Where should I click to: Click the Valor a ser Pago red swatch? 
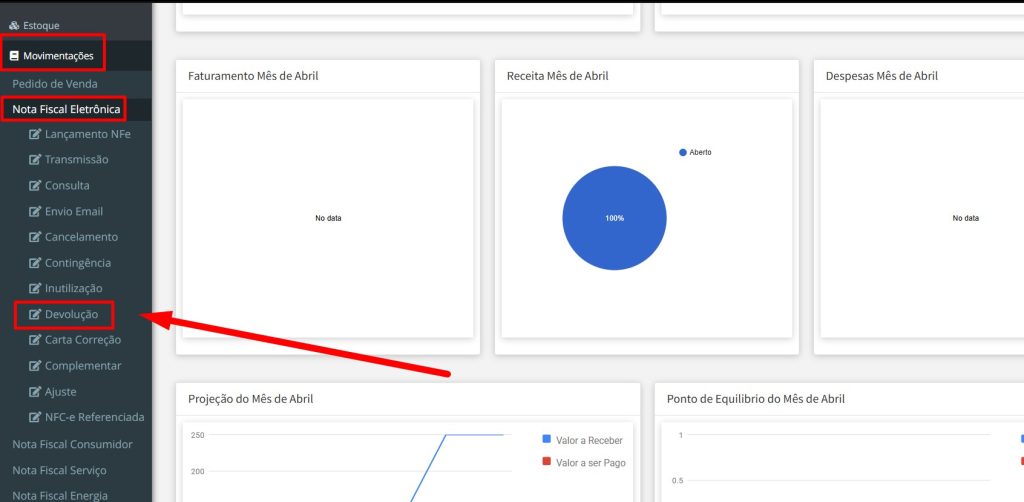click(547, 462)
